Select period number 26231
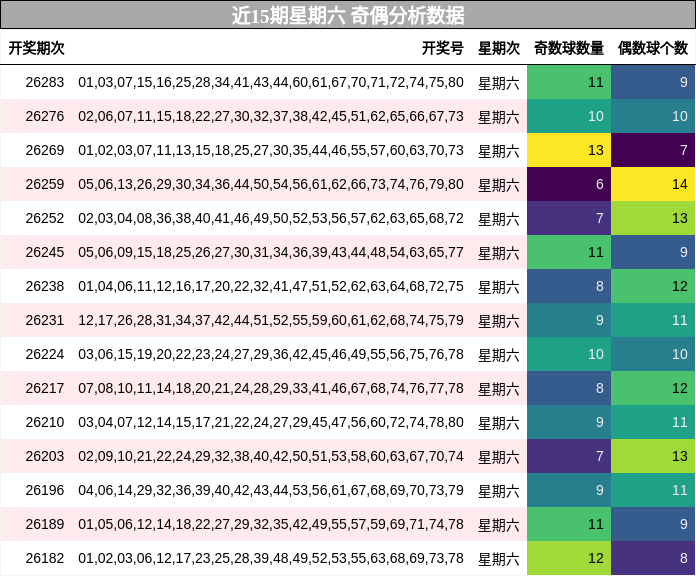This screenshot has width=696, height=576. click(x=44, y=320)
